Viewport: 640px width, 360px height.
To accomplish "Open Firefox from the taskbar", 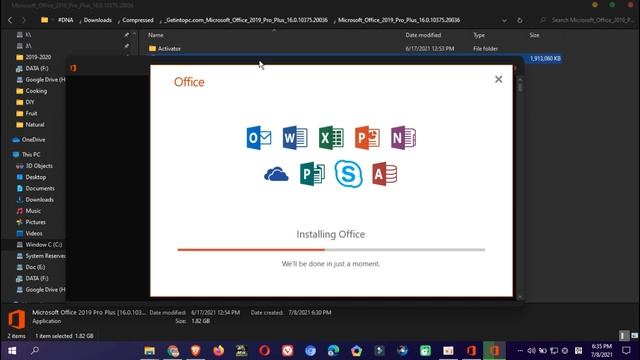I will [x=218, y=351].
